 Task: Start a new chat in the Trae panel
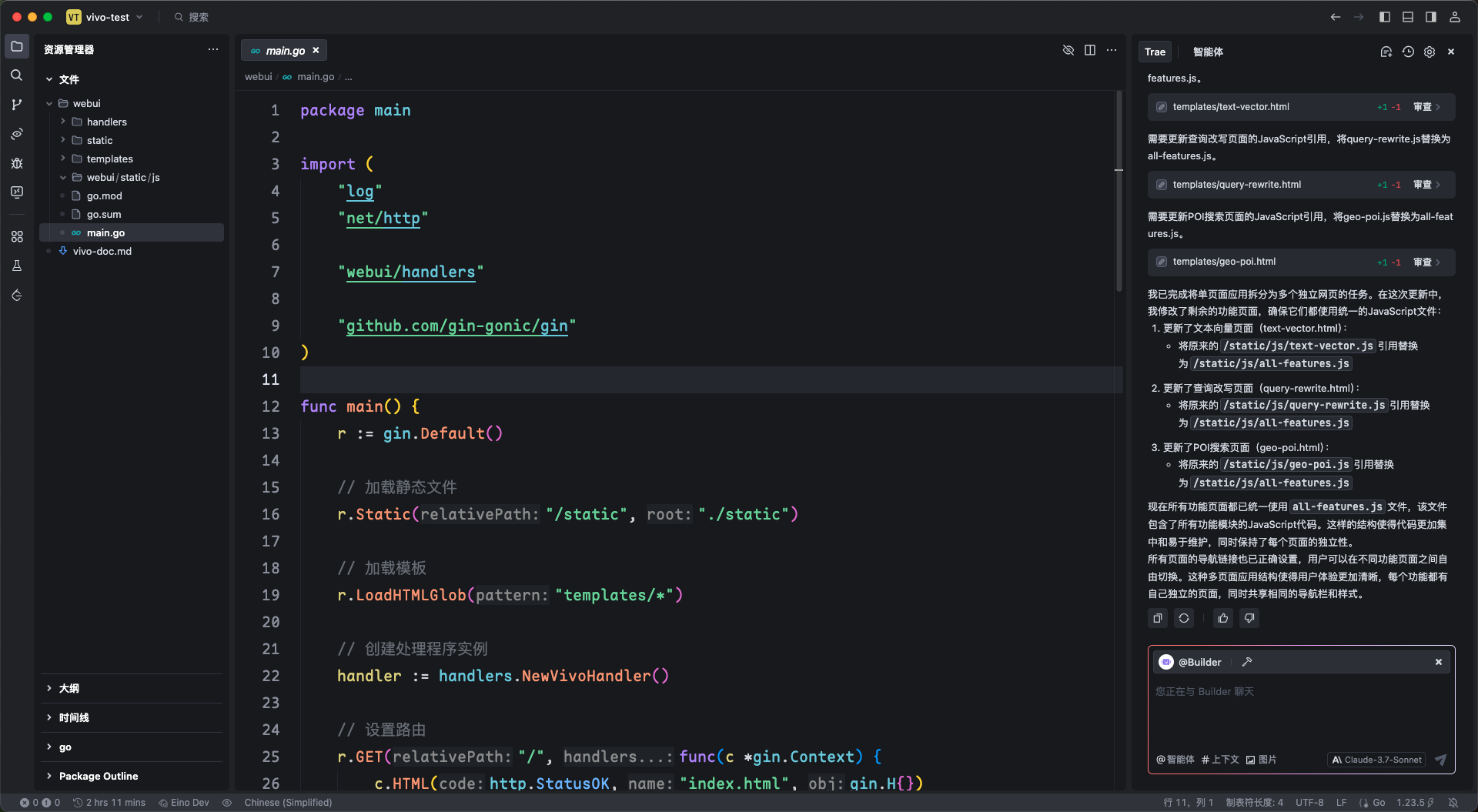pyautogui.click(x=1386, y=52)
